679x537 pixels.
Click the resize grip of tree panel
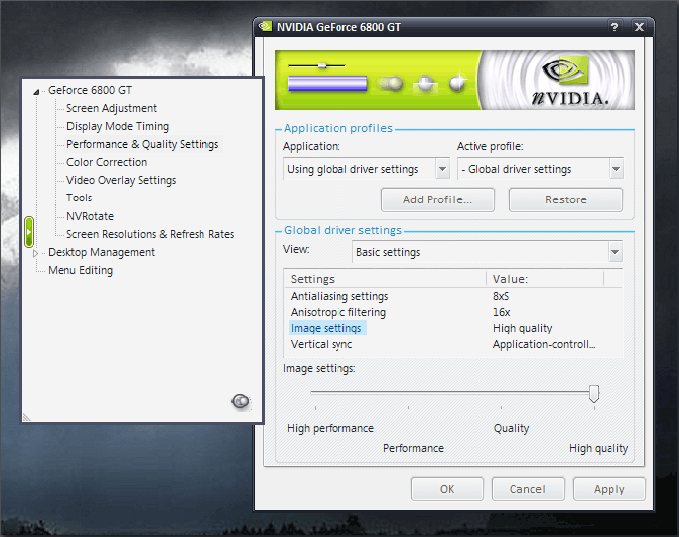point(27,417)
